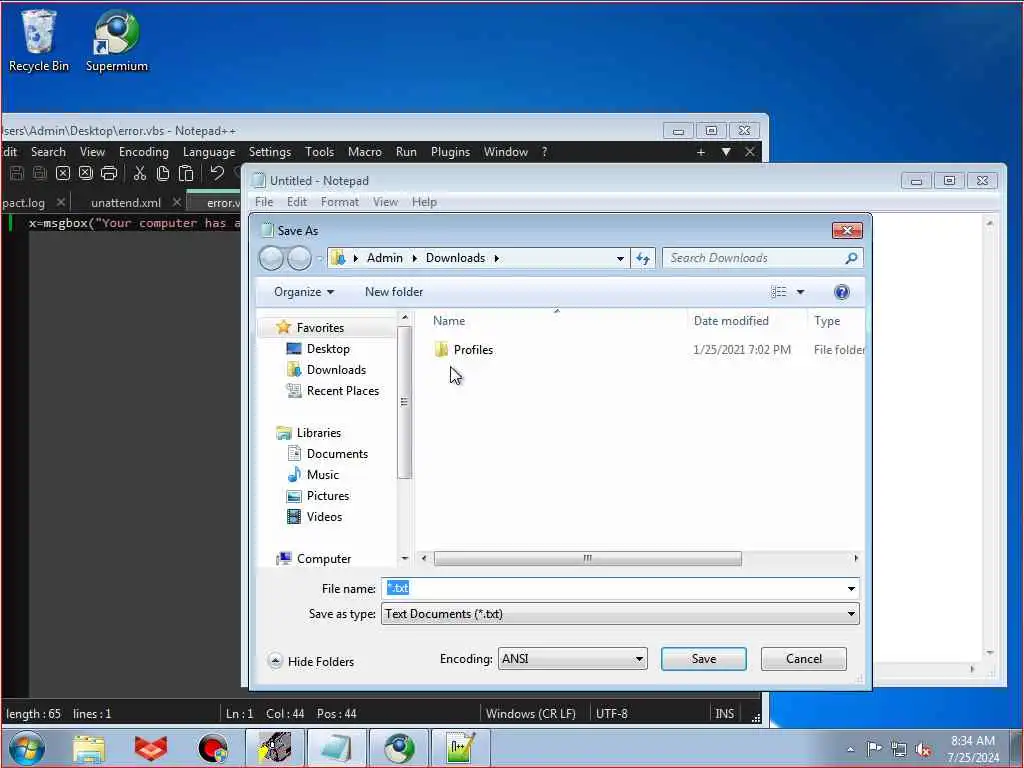Click the horizontal scrollbar thumb in file list

588,558
